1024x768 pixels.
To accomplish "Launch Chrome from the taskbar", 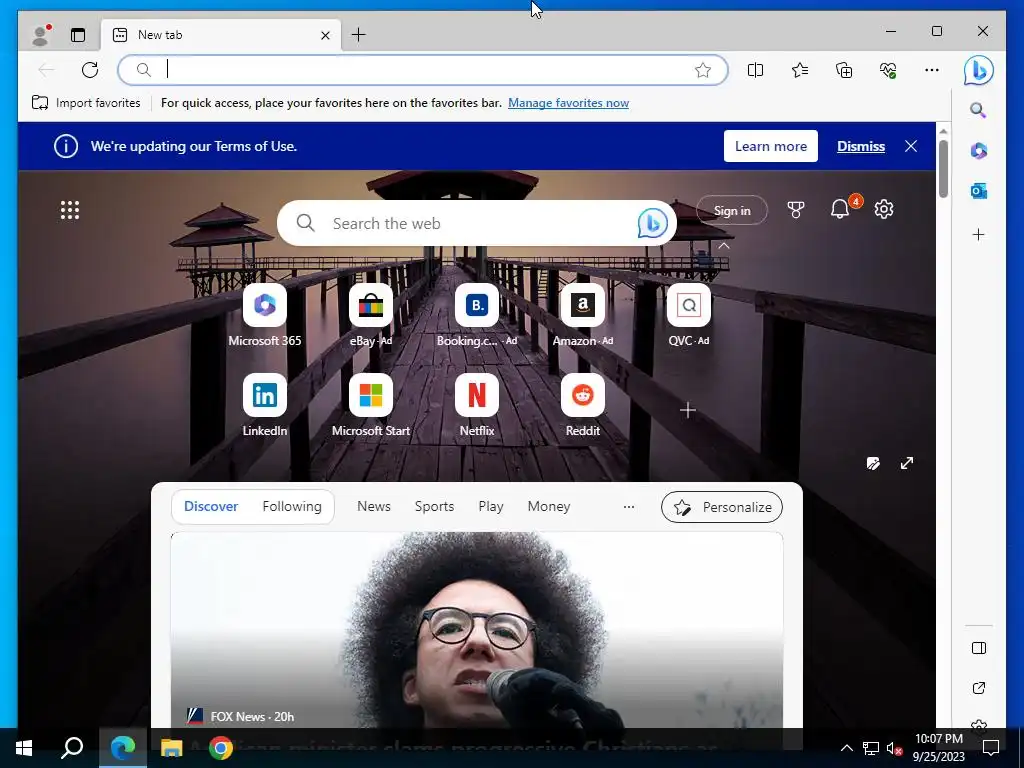I will click(221, 748).
